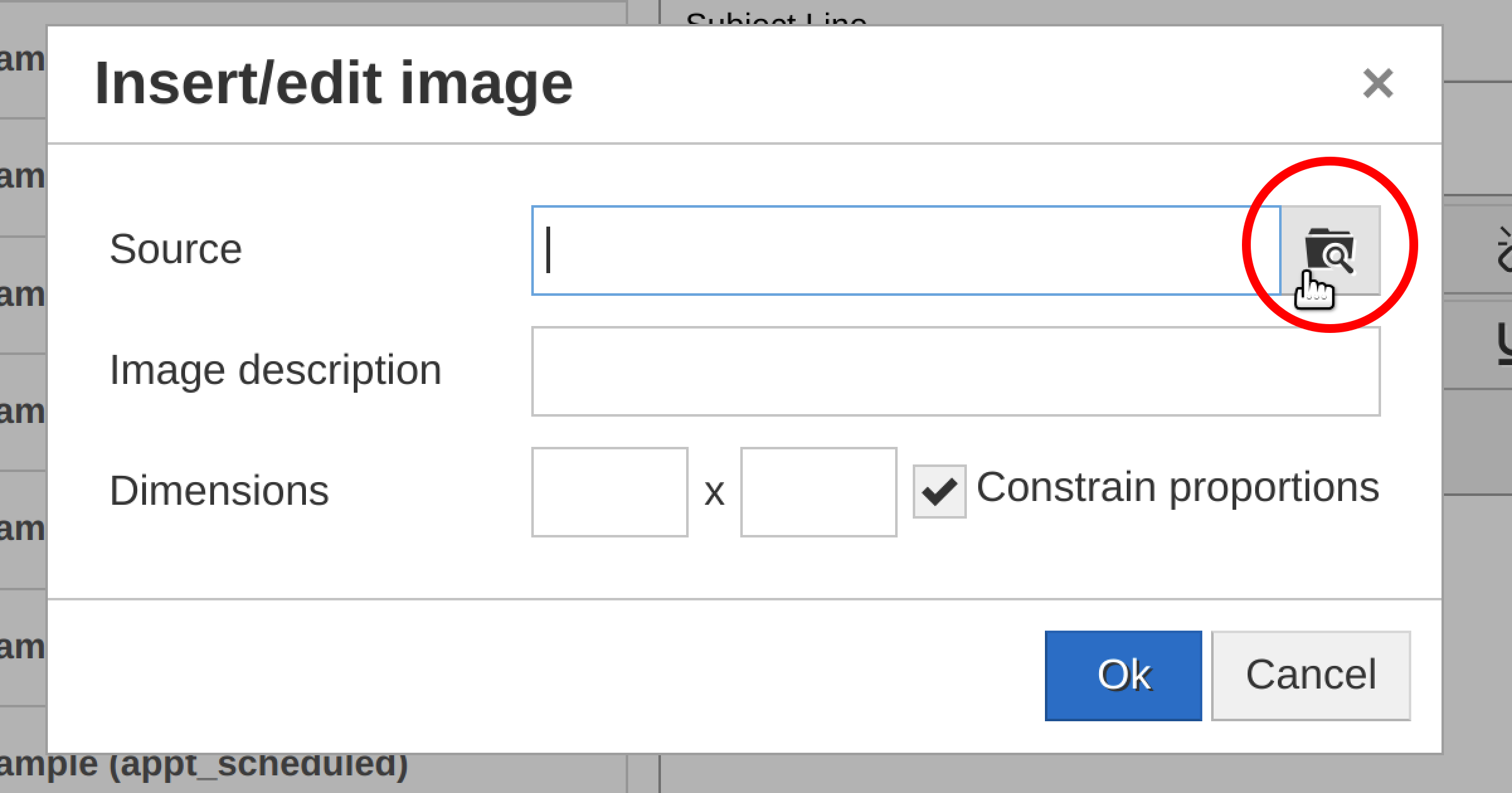Click the Image description label
Image resolution: width=1512 pixels, height=793 pixels.
coord(276,371)
